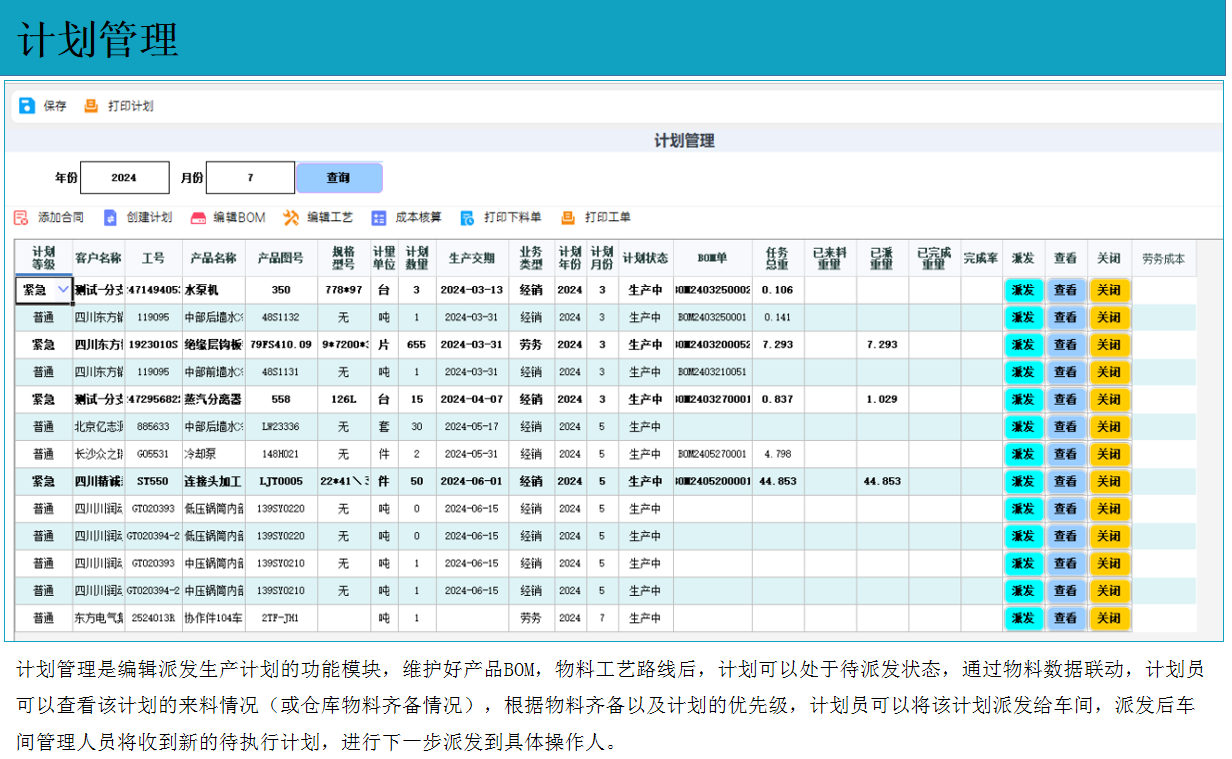Click the 月份 input field showing 7
The image size is (1232, 759).
pos(250,178)
